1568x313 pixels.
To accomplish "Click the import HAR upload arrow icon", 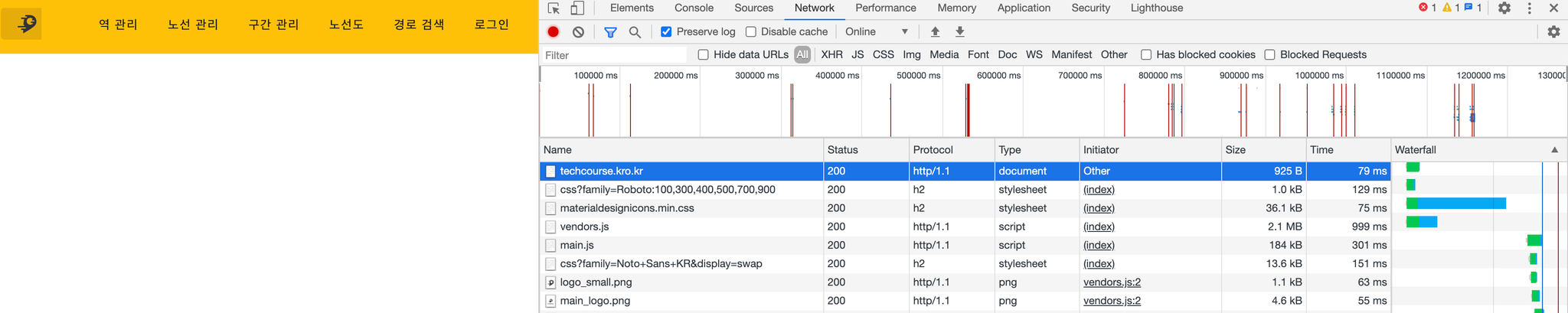I will [x=935, y=32].
